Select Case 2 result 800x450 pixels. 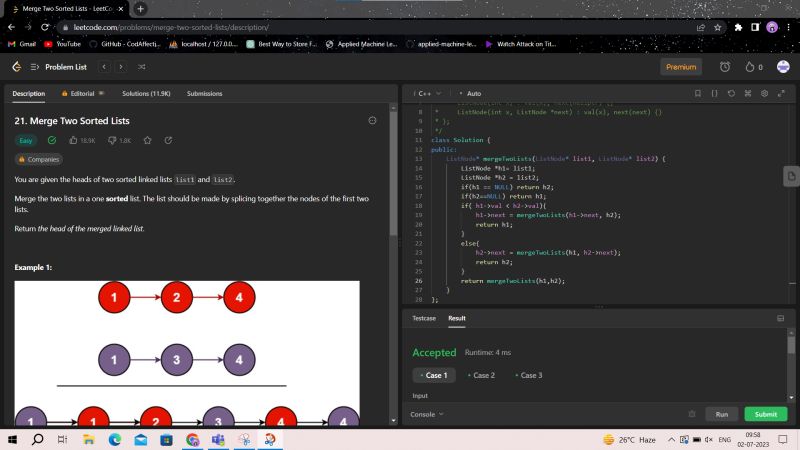482,375
